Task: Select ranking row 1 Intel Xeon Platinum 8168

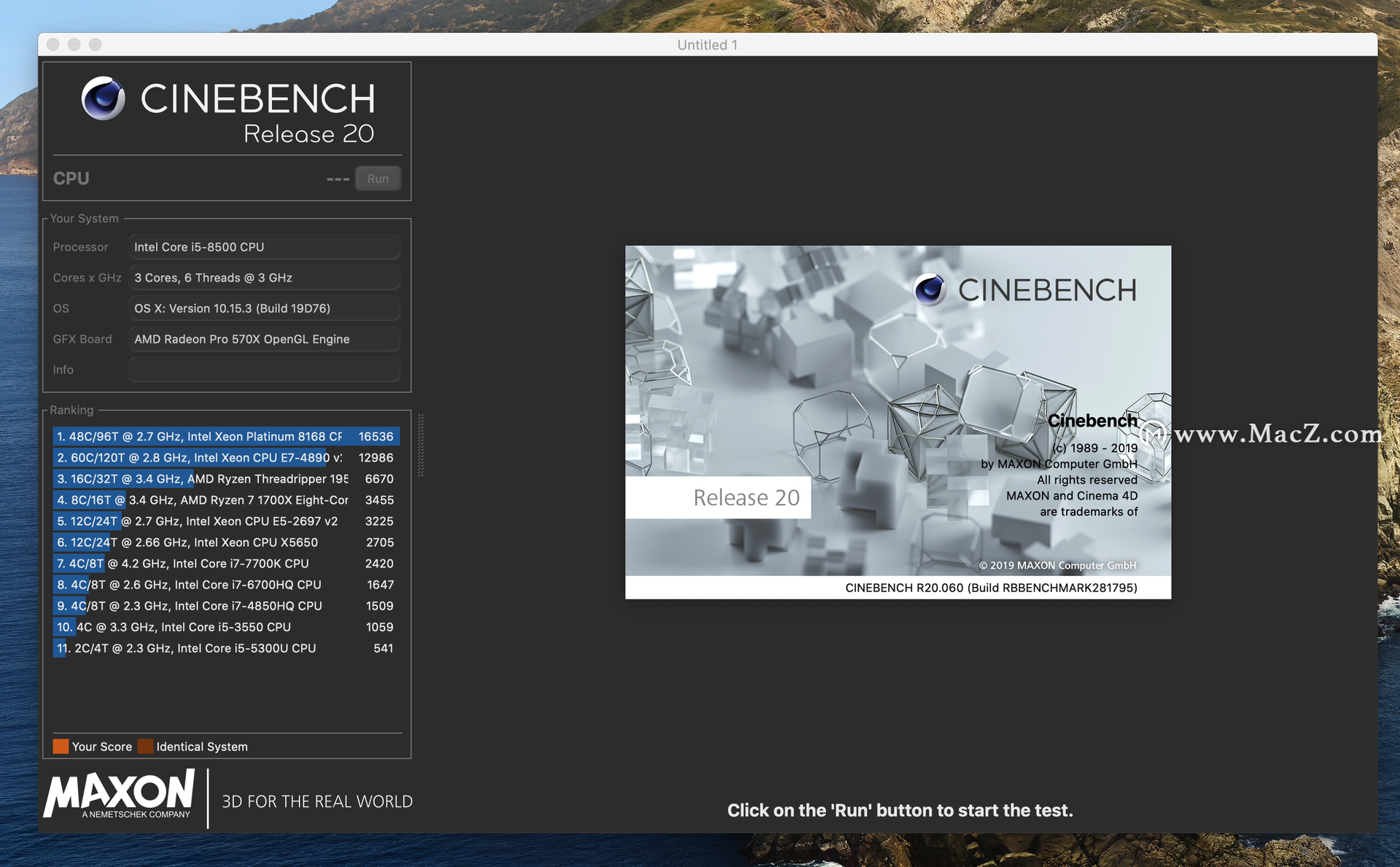Action: (226, 436)
